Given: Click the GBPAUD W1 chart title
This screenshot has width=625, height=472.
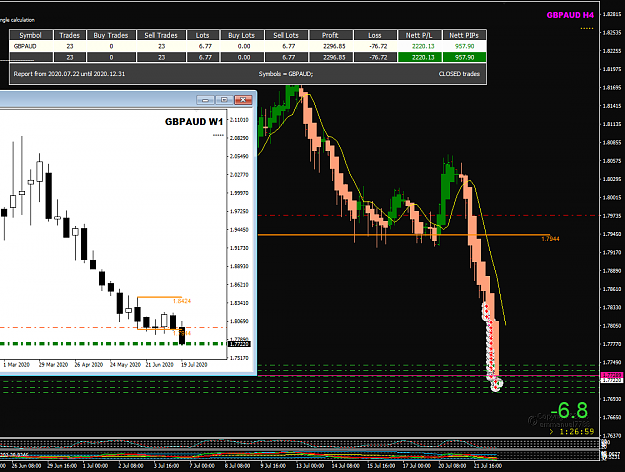Looking at the screenshot, I should [194, 122].
